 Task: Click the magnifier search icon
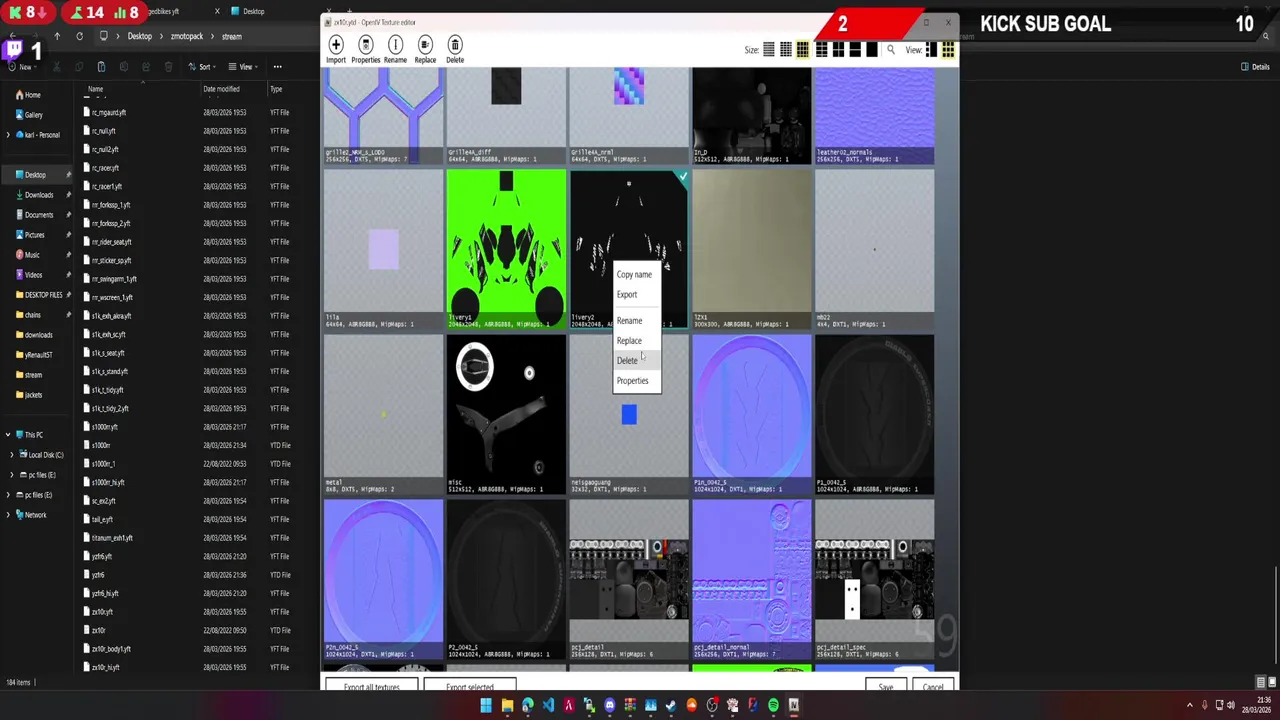tap(890, 50)
